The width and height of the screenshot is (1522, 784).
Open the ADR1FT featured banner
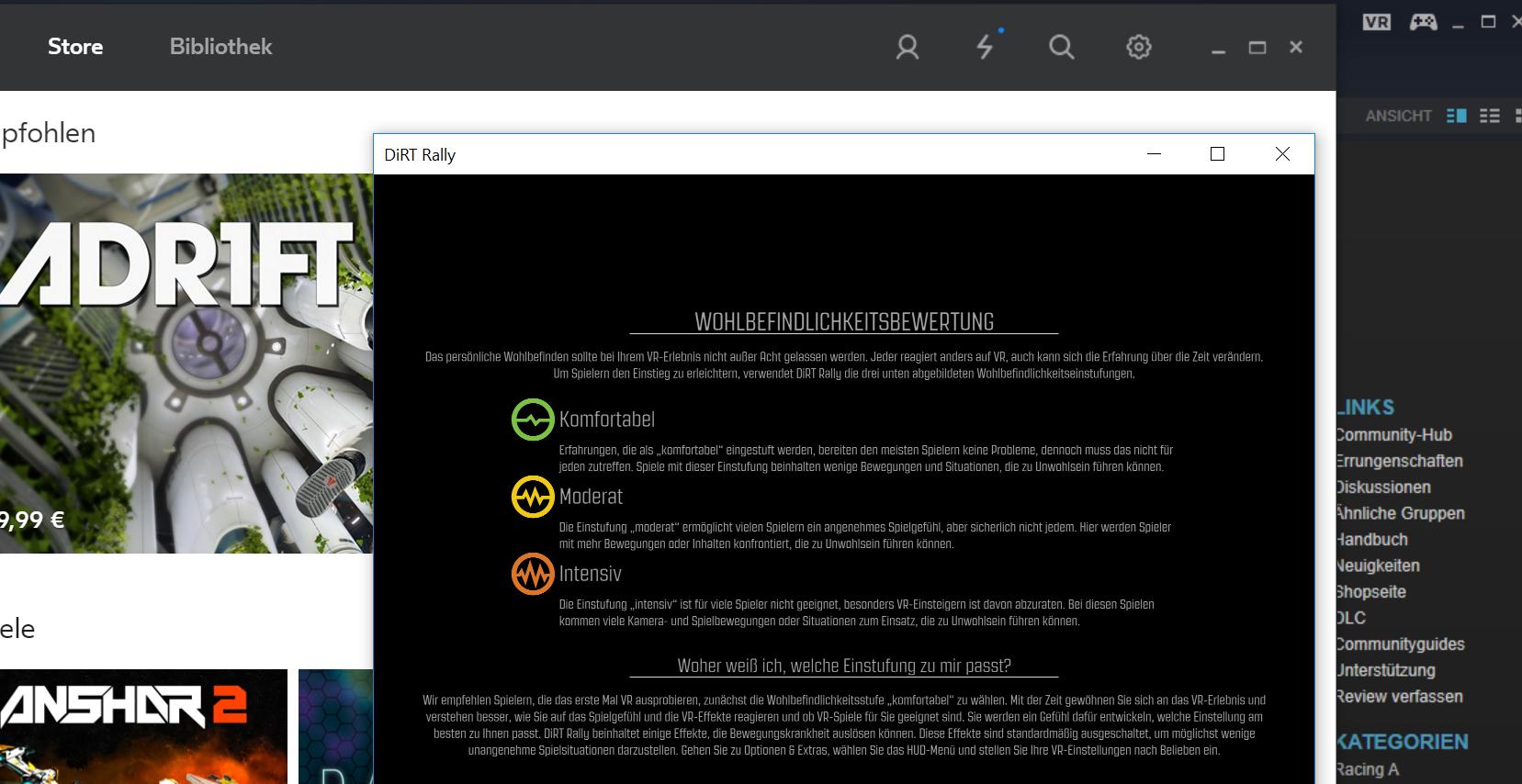pyautogui.click(x=186, y=364)
